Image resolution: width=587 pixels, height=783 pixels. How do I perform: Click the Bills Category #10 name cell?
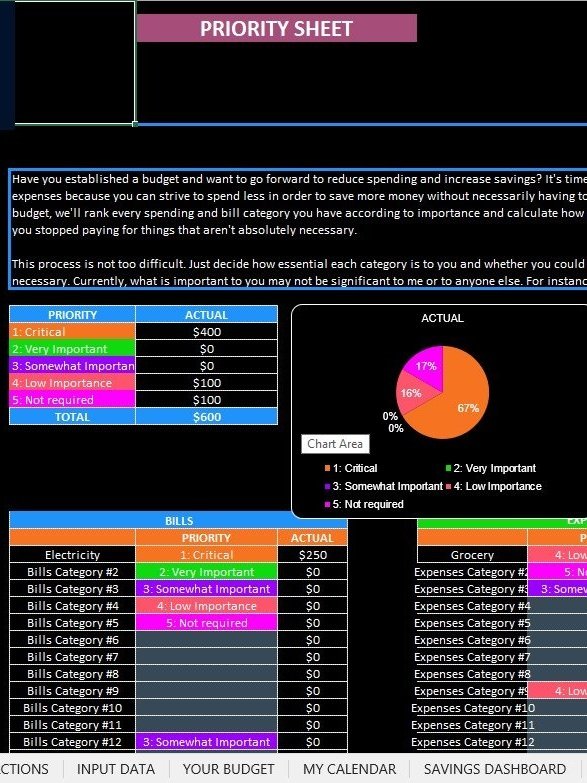coord(72,708)
